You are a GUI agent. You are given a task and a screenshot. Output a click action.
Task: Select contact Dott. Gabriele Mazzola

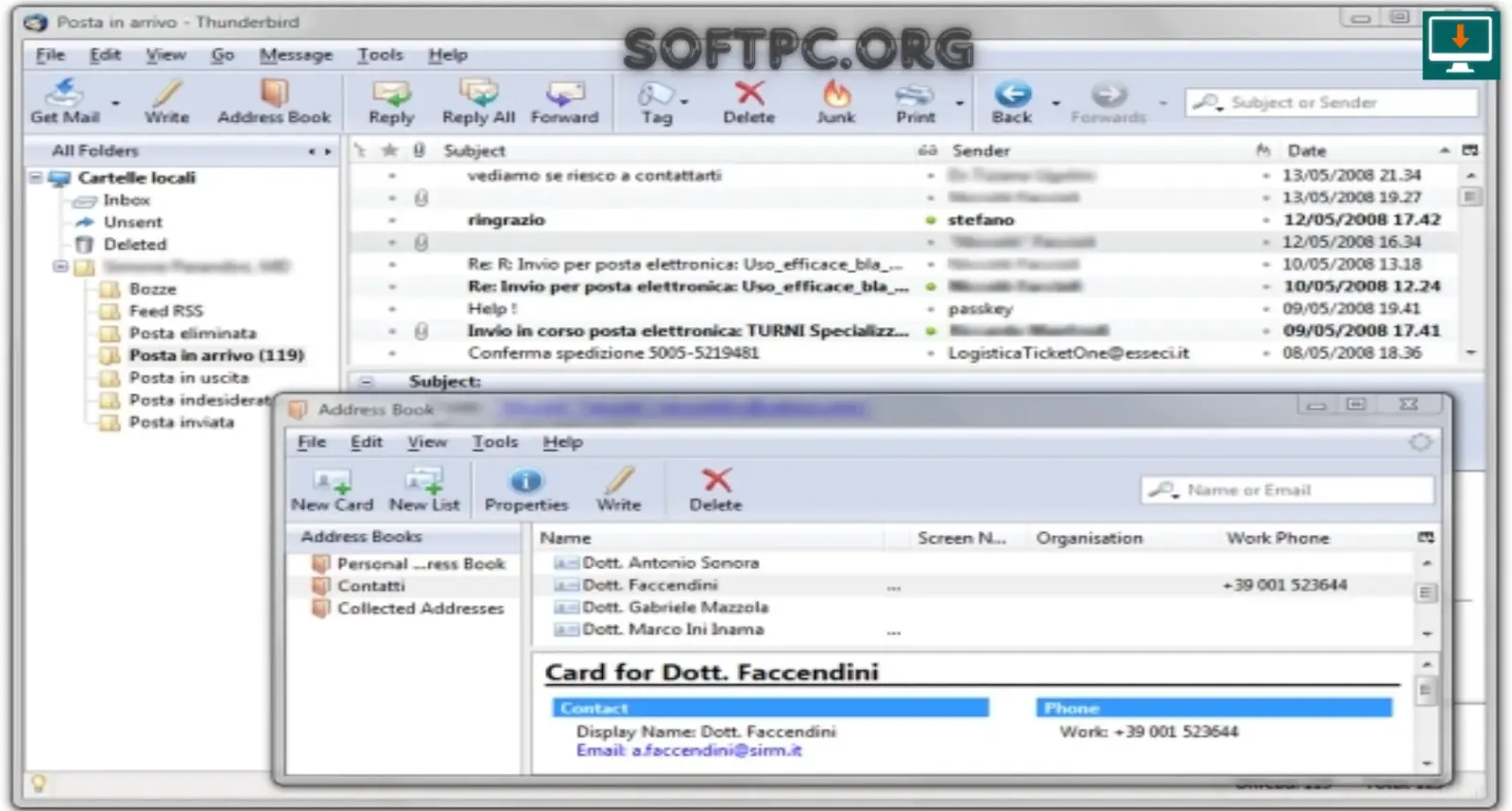pos(675,607)
